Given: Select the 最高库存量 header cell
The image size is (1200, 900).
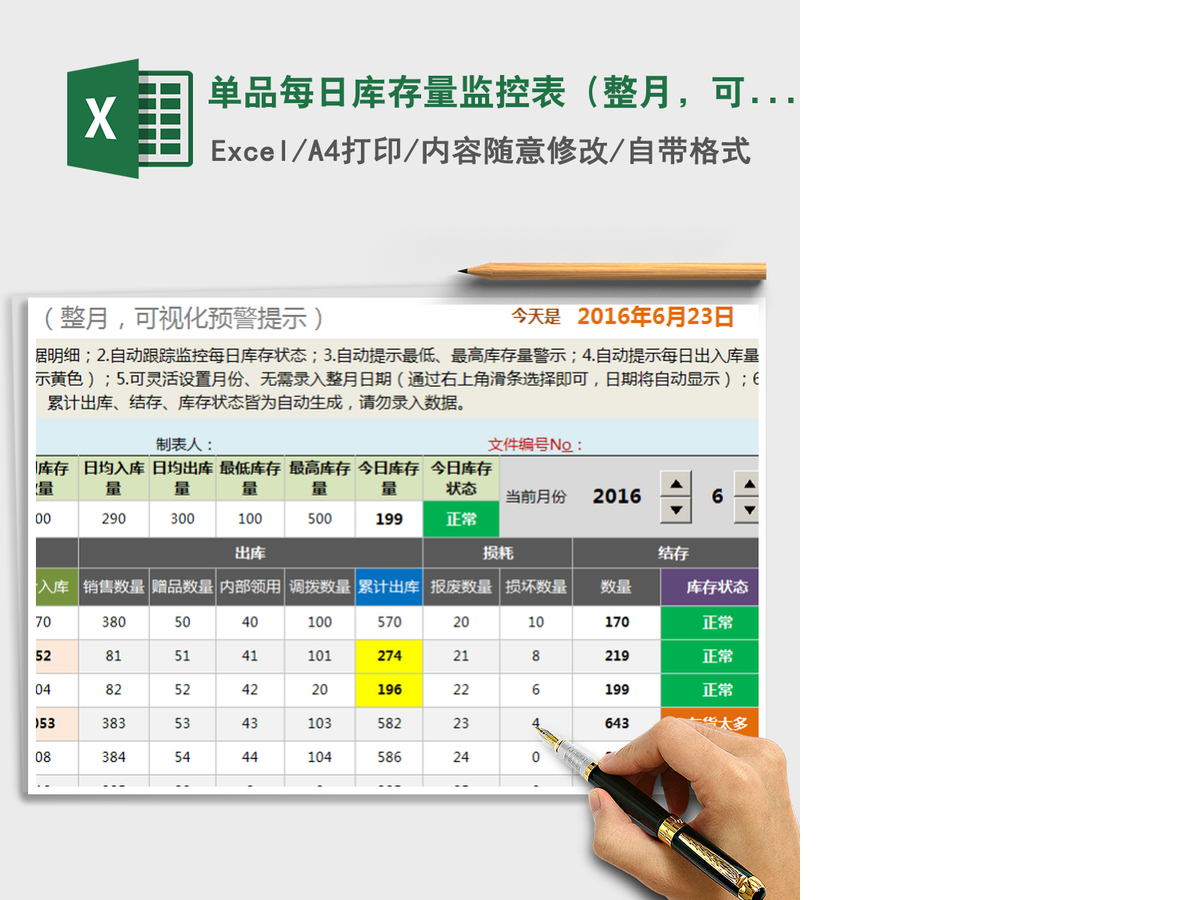Looking at the screenshot, I should (x=320, y=478).
